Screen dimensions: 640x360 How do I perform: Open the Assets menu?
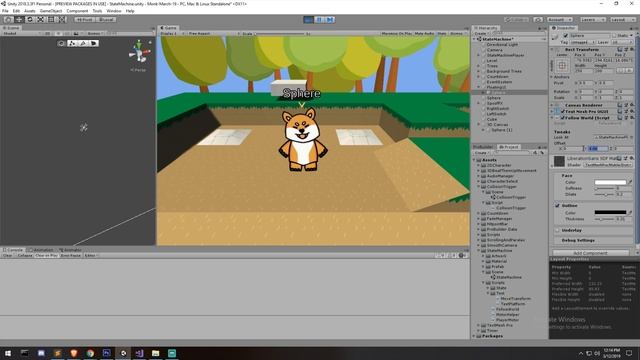click(30, 11)
